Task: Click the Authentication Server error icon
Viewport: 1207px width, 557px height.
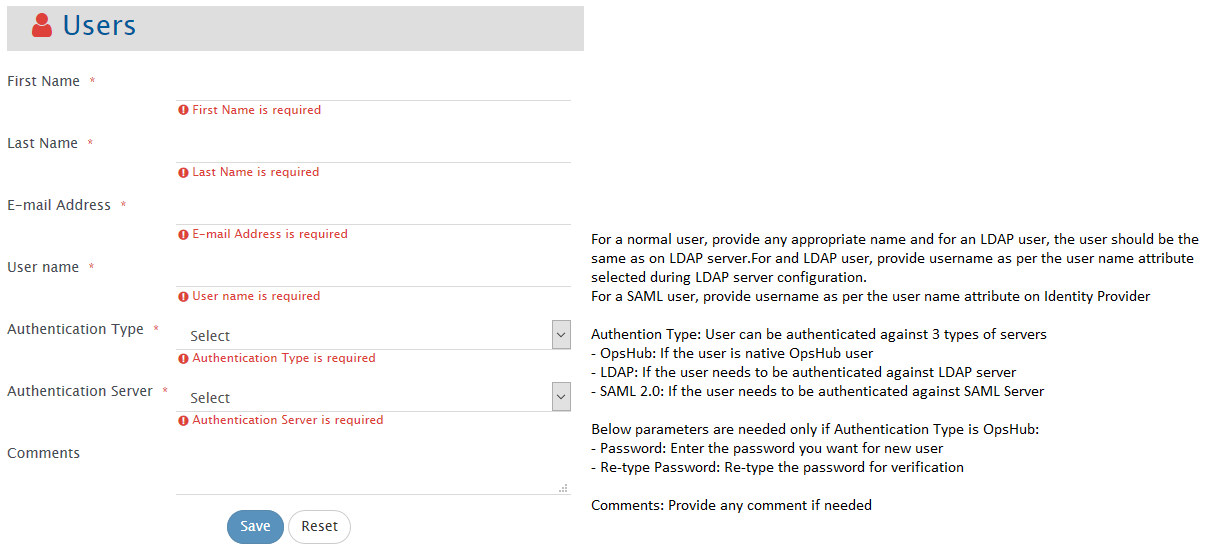Action: coord(183,420)
